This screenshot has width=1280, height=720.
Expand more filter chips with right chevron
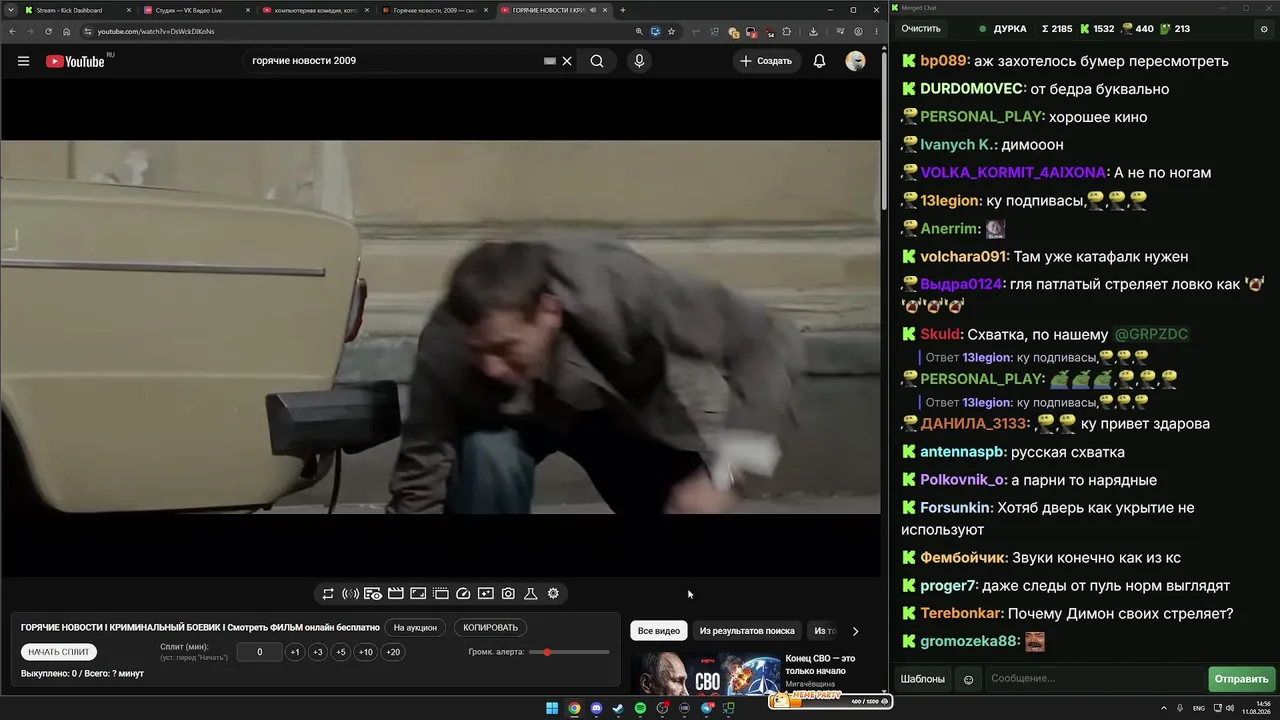855,631
